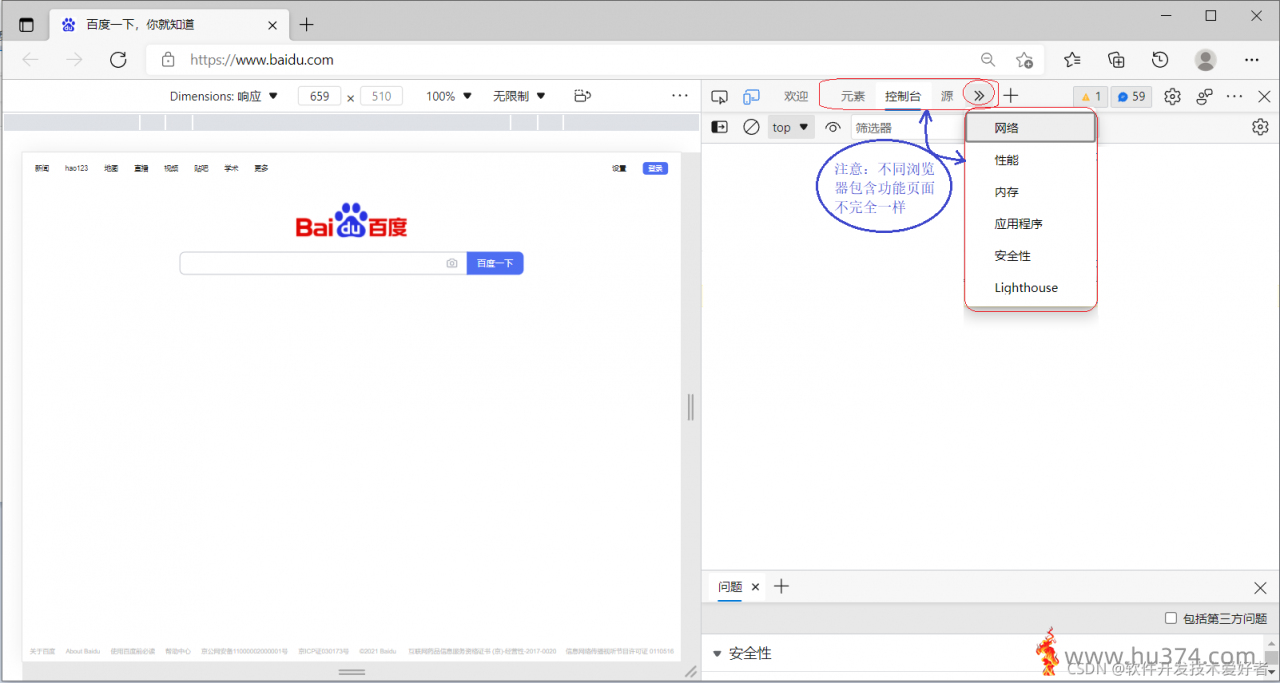Open the top context dropdown in the console
1280x683 pixels.
point(791,127)
